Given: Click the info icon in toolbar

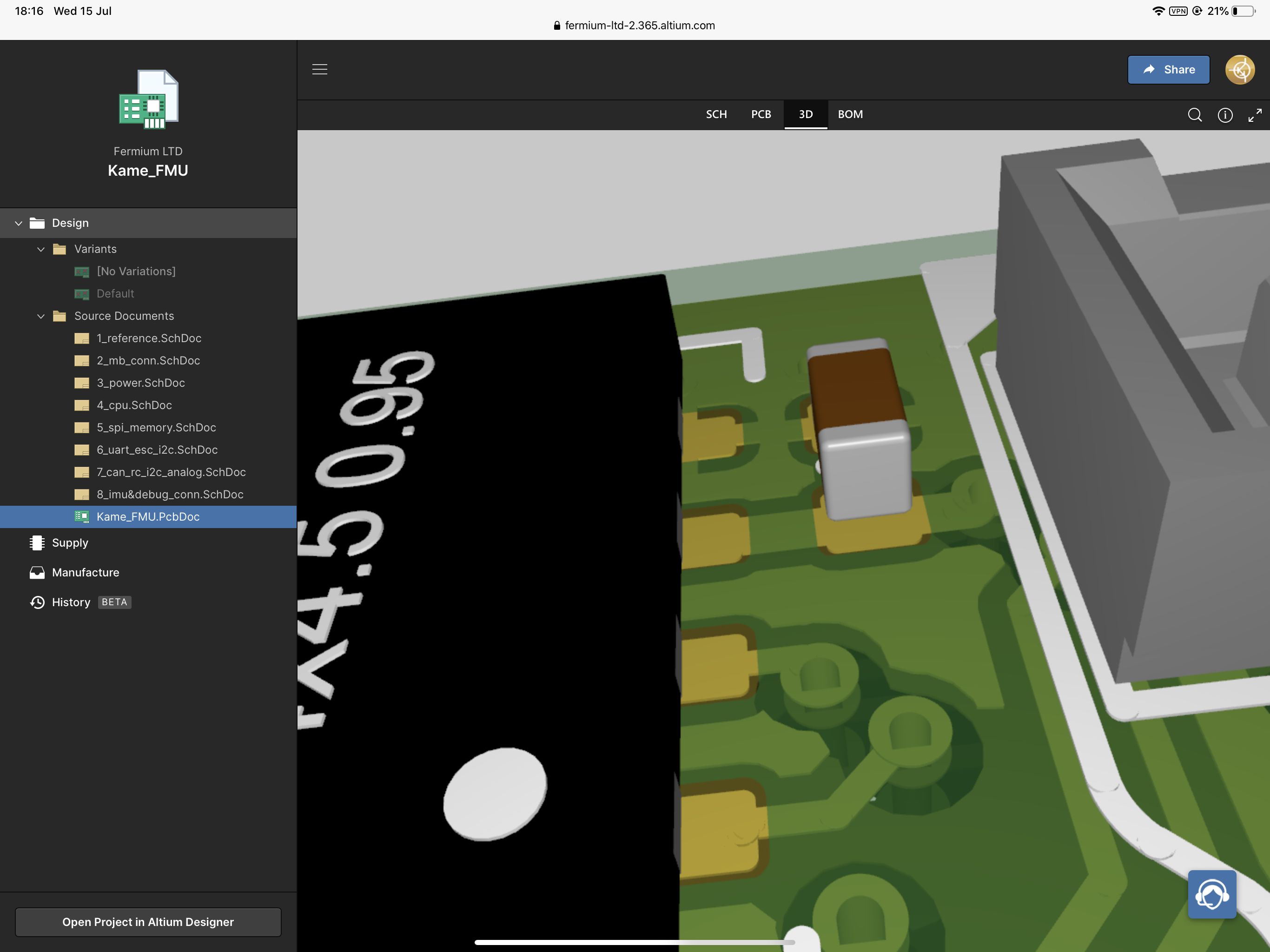Looking at the screenshot, I should coord(1225,114).
